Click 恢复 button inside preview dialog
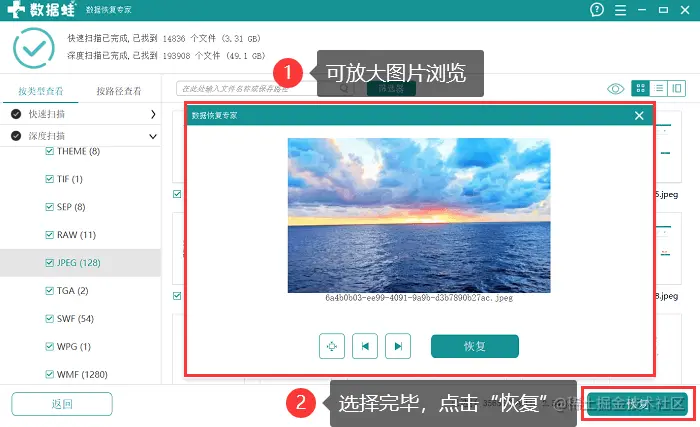This screenshot has width=700, height=427. (475, 346)
